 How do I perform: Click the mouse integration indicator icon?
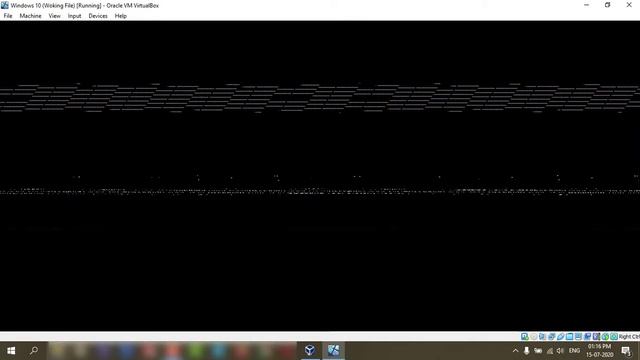click(x=605, y=336)
